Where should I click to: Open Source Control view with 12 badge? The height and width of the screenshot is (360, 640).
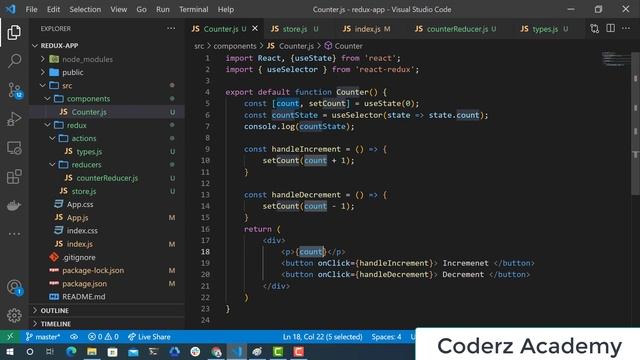click(15, 90)
